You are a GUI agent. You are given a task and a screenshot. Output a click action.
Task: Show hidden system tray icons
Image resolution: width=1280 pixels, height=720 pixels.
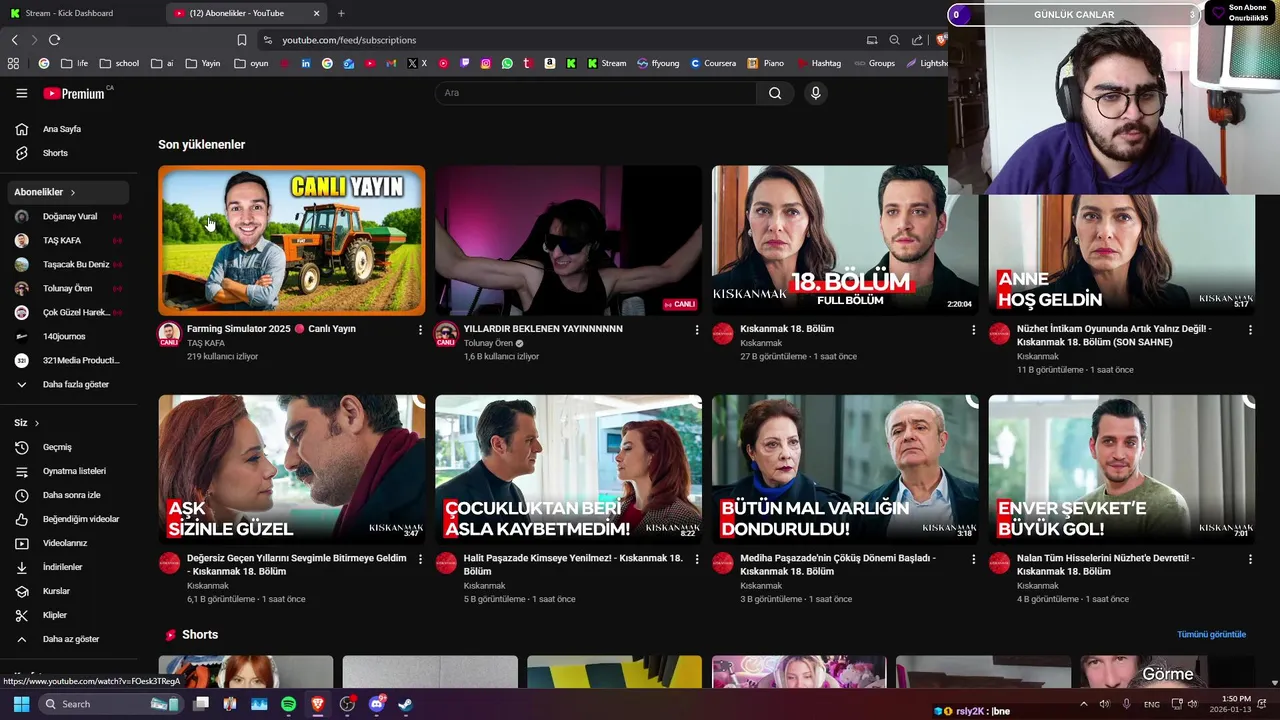[1083, 704]
